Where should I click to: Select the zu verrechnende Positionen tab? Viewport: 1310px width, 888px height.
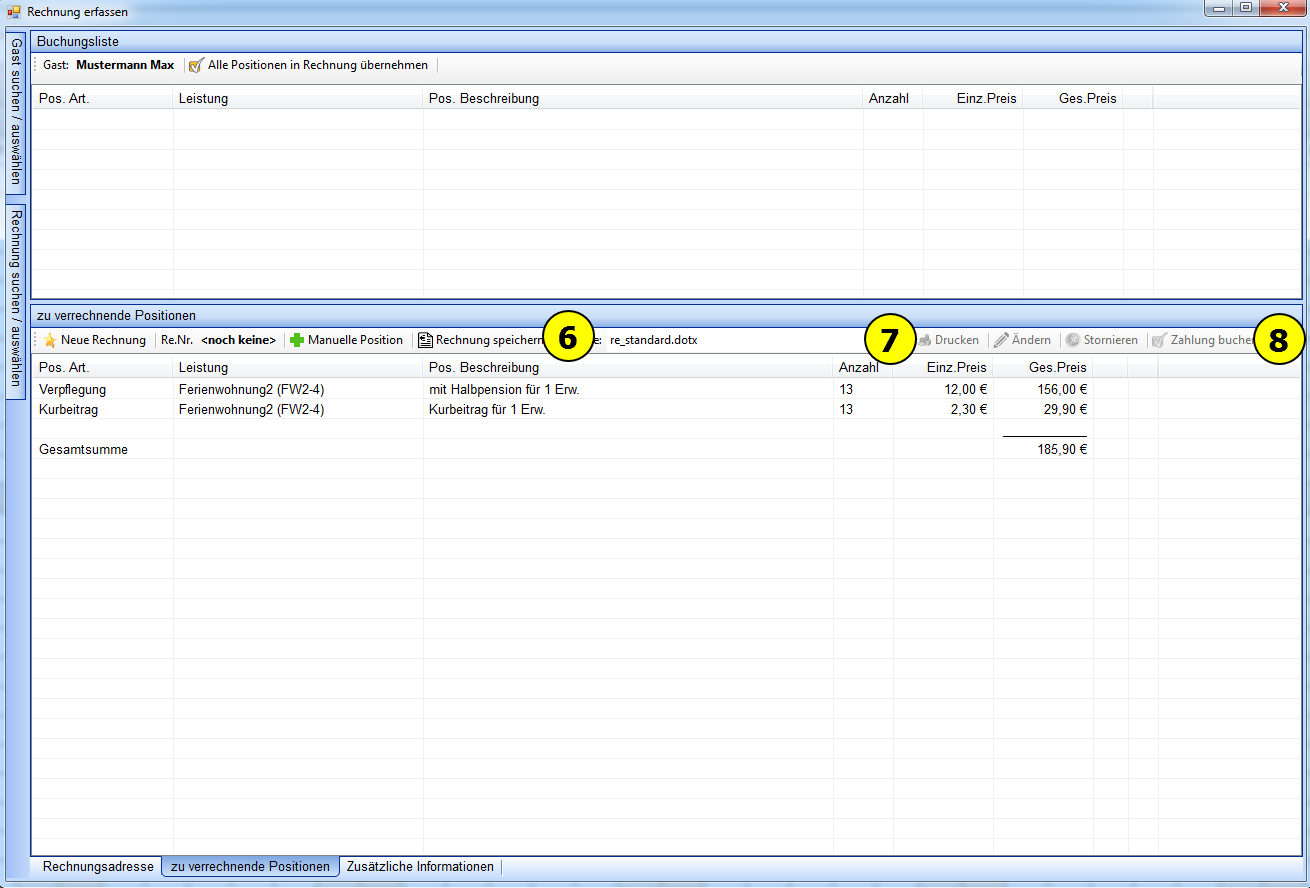pyautogui.click(x=250, y=867)
